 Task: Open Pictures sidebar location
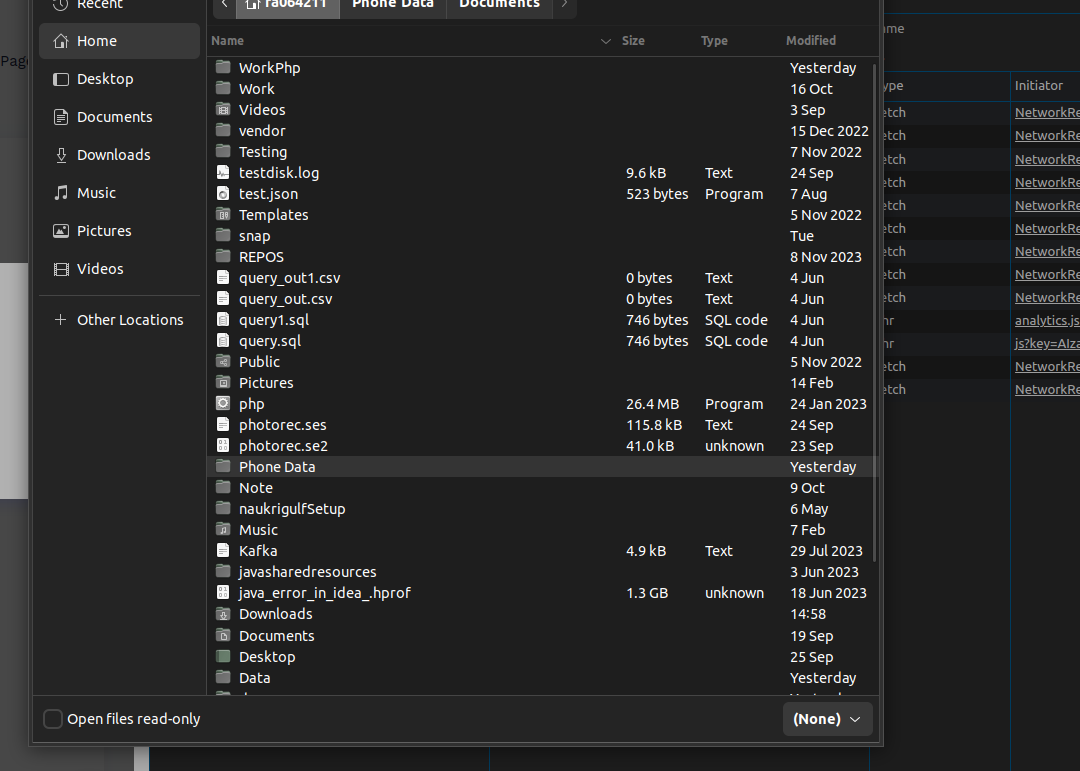tap(119, 231)
